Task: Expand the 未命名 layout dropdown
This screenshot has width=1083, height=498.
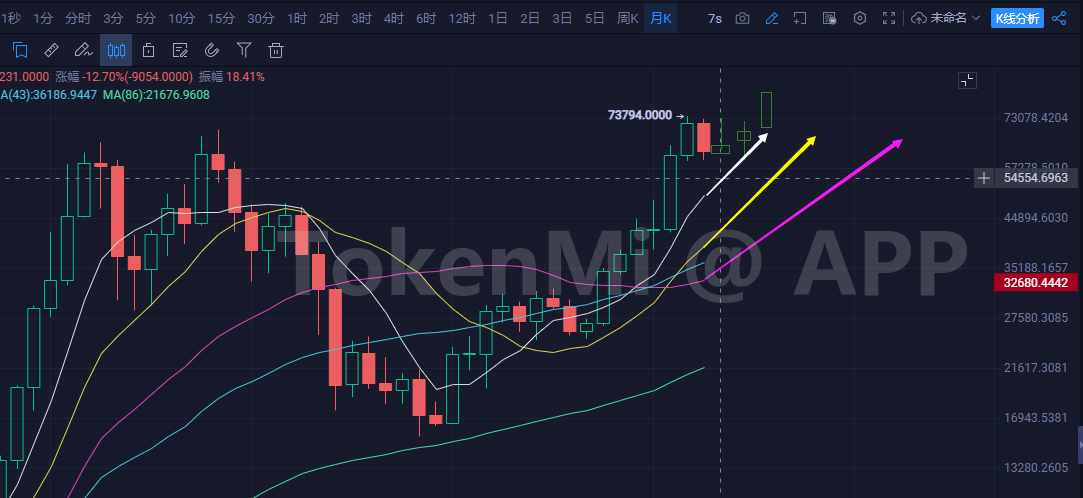Action: click(945, 18)
